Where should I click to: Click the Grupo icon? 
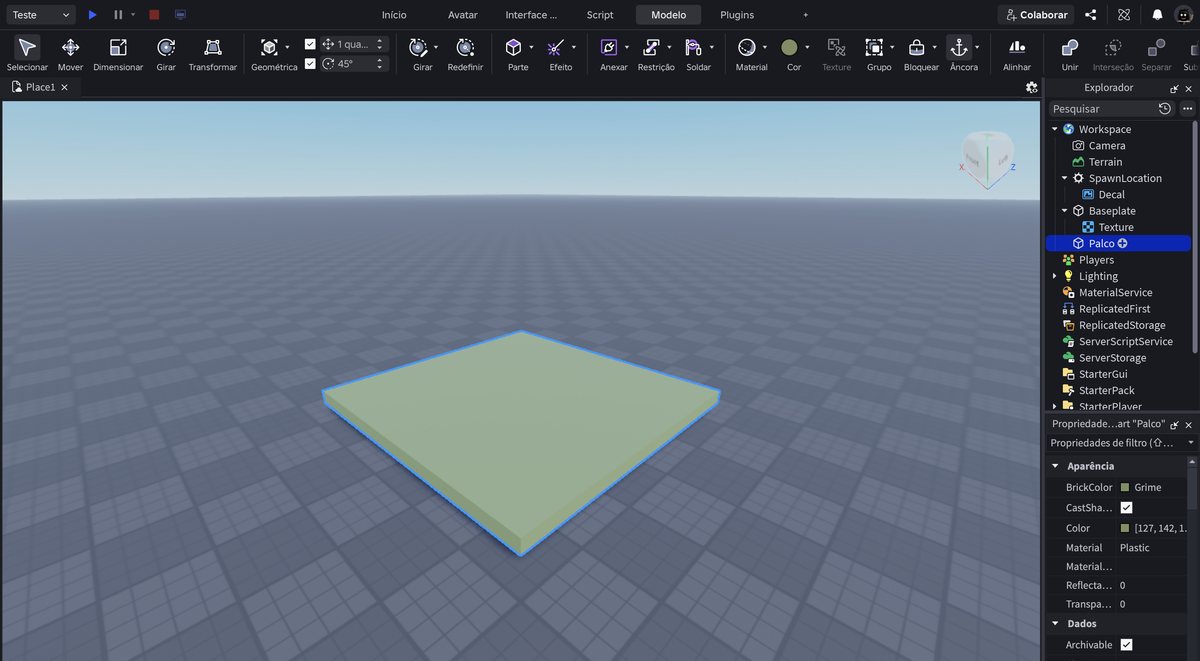pos(874,47)
